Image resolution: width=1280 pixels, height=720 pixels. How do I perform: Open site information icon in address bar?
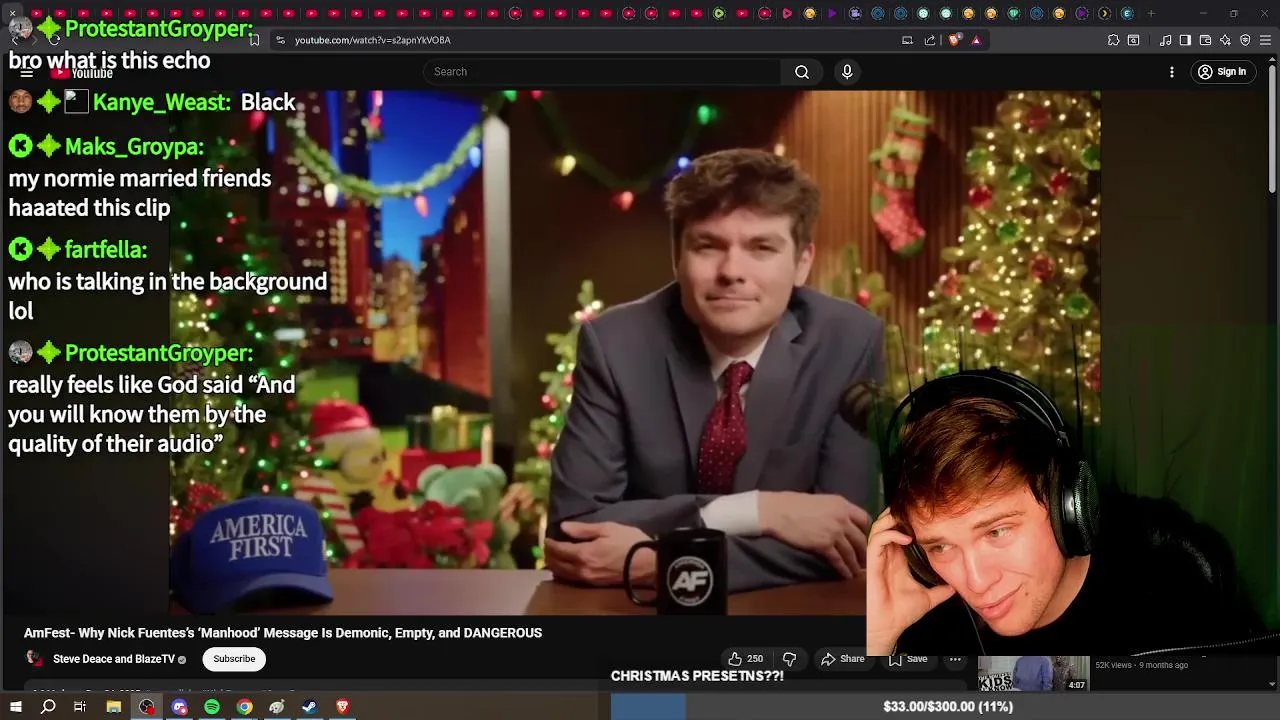click(281, 40)
